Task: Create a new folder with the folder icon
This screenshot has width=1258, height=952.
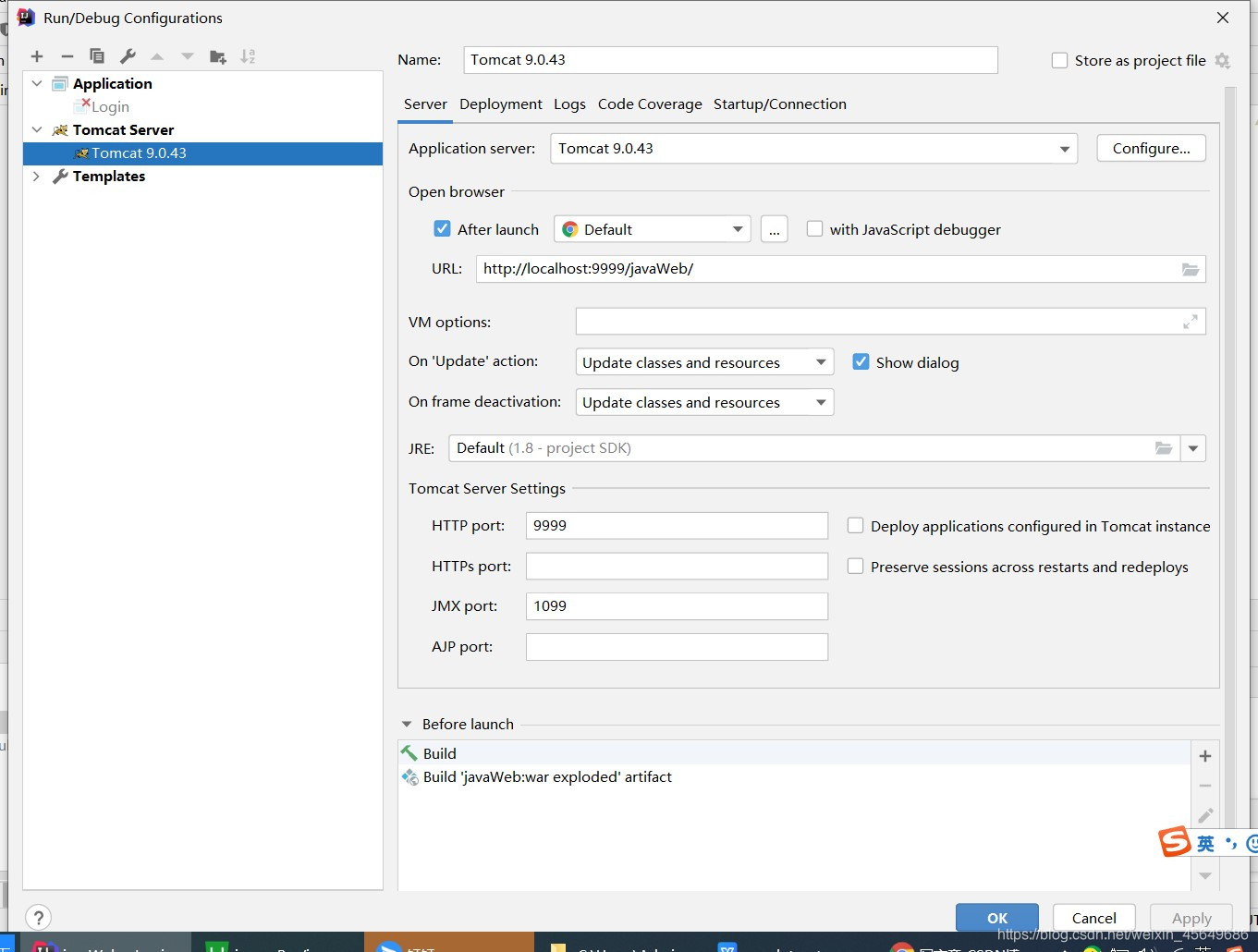Action: point(218,56)
